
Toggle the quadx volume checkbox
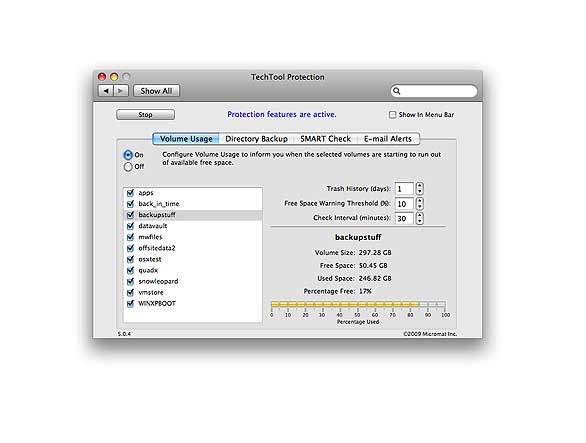click(130, 270)
